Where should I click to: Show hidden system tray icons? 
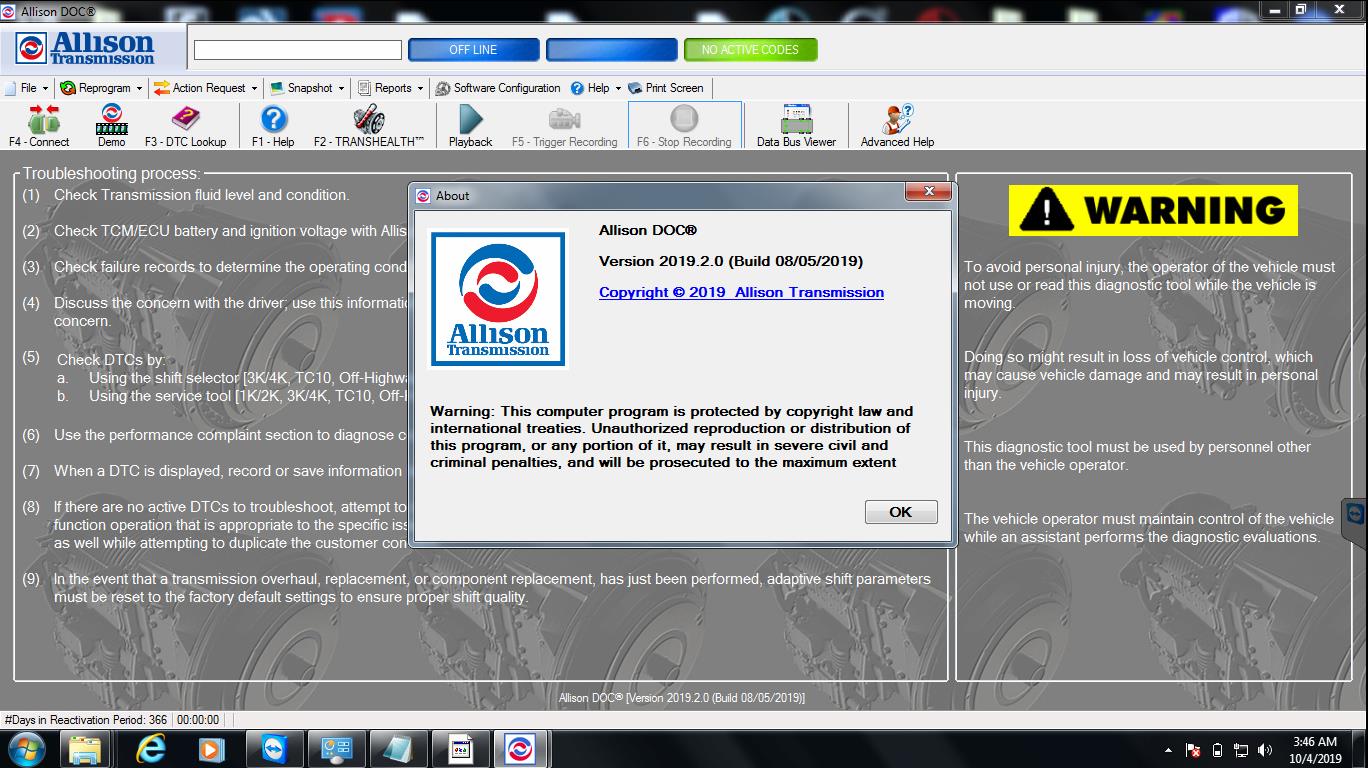pyautogui.click(x=1168, y=750)
